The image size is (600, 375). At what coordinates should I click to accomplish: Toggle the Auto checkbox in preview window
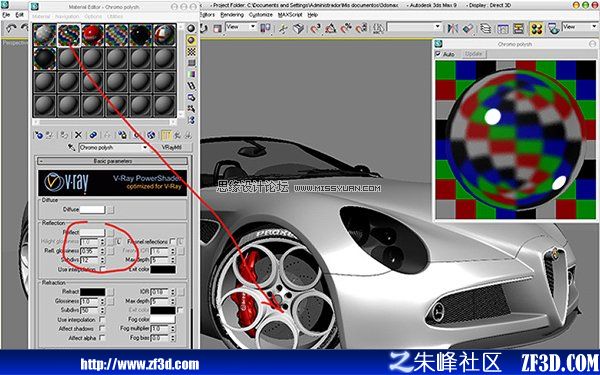click(438, 54)
